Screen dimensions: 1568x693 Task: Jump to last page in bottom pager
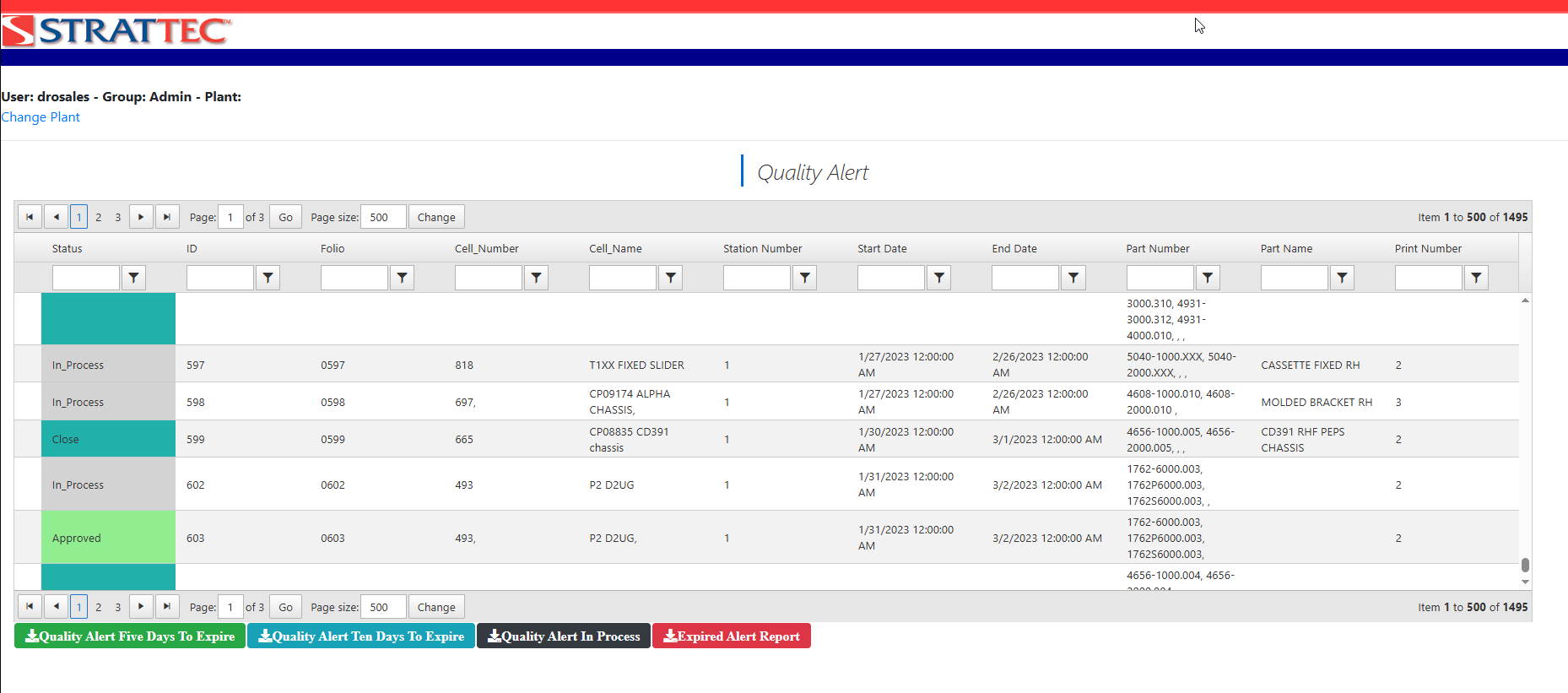(x=167, y=606)
